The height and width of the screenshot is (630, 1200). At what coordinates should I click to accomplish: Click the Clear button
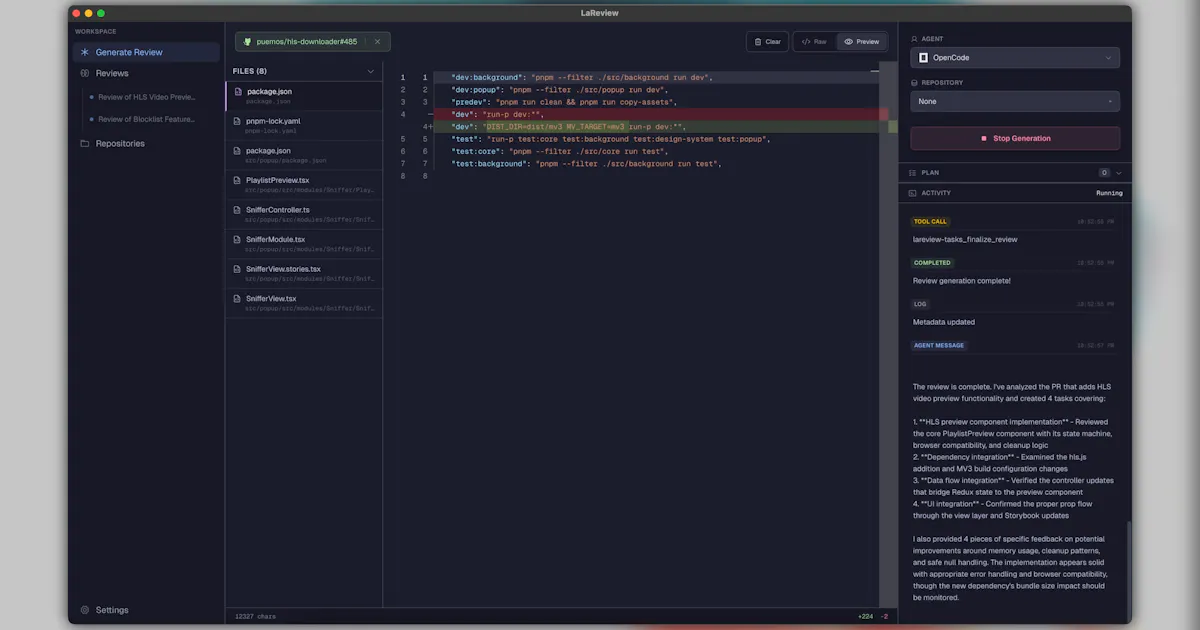click(x=767, y=42)
